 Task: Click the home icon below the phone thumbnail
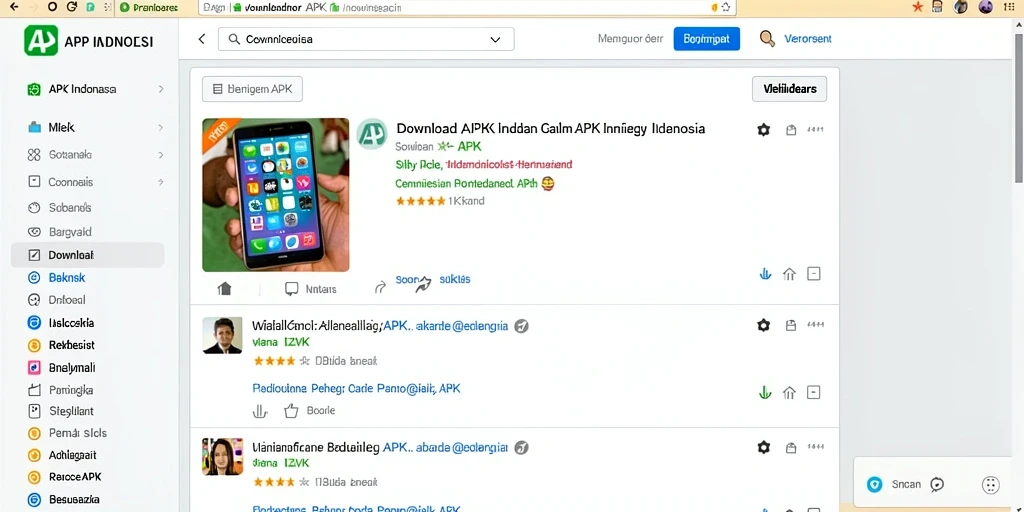224,289
